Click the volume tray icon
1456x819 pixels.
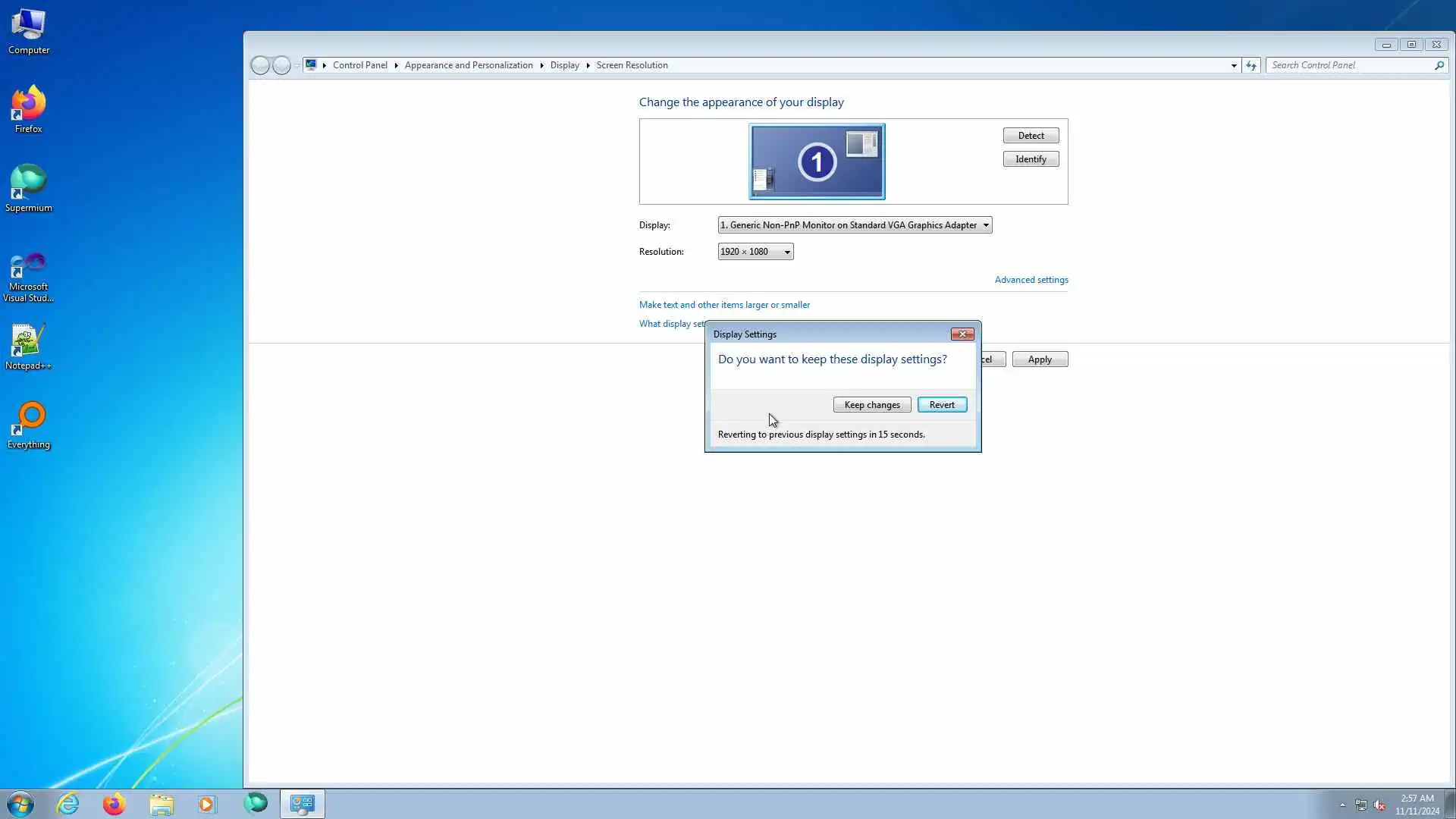point(1379,805)
